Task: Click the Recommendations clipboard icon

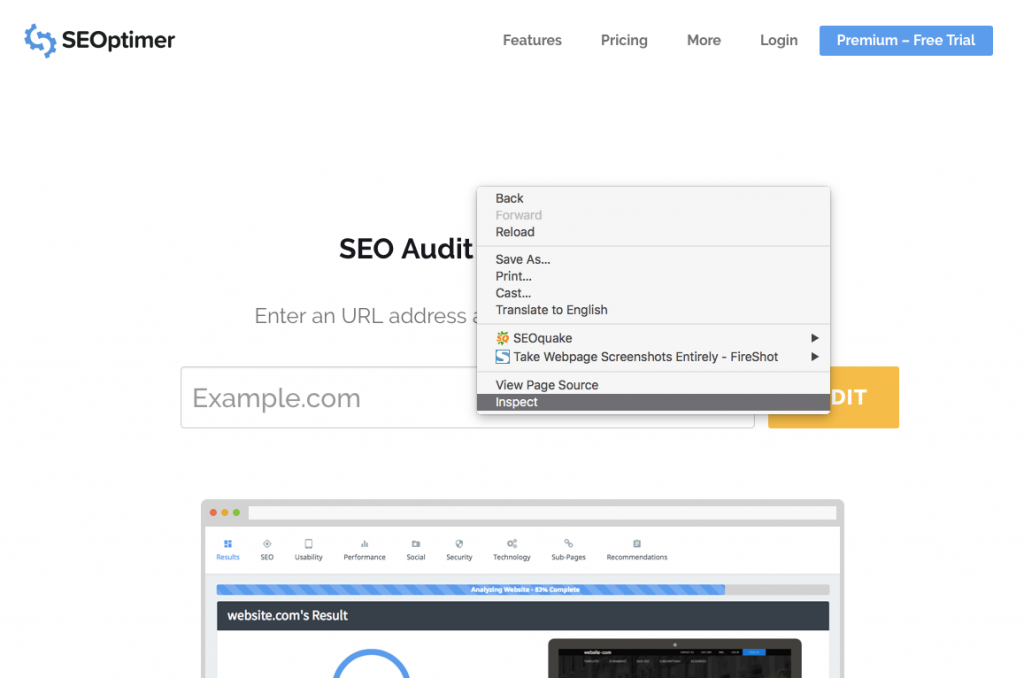Action: tap(636, 543)
